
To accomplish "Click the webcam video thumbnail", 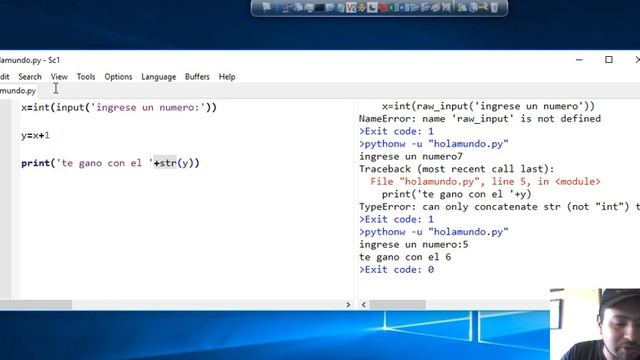I will pyautogui.click(x=595, y=324).
